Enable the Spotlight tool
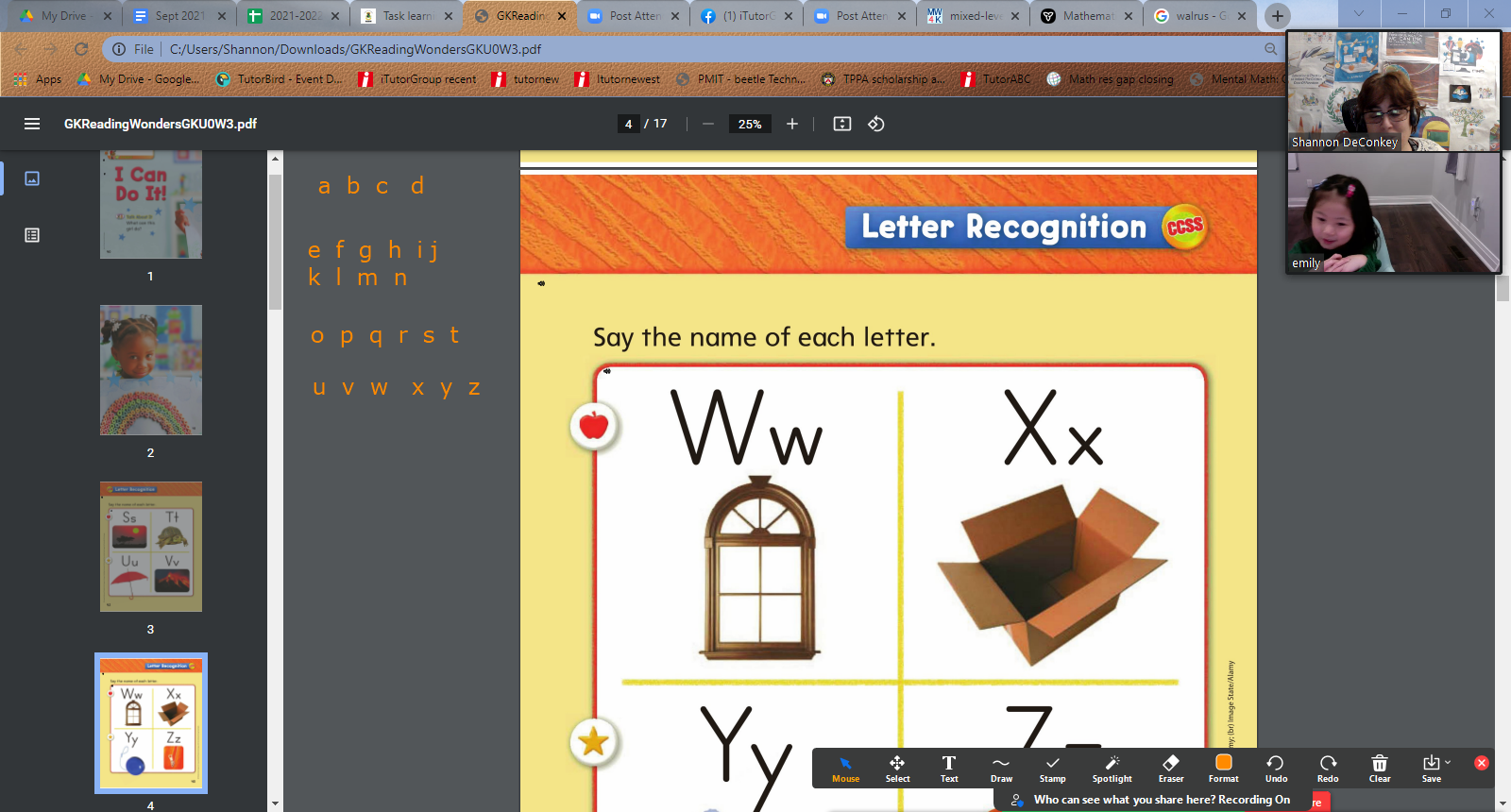1511x812 pixels. pos(1112,770)
